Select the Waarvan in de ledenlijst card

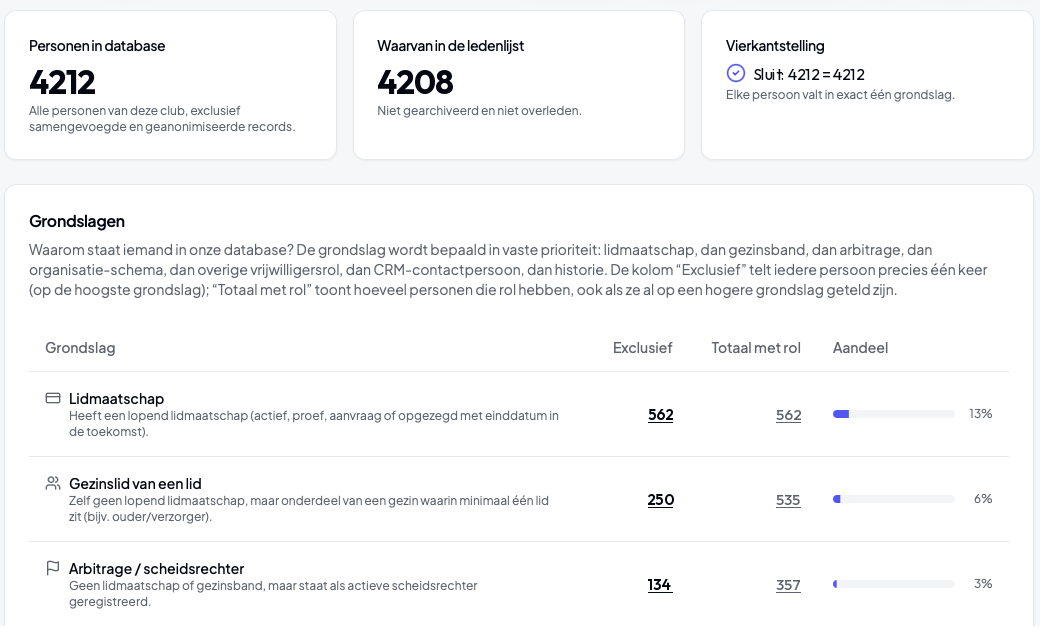[x=519, y=85]
